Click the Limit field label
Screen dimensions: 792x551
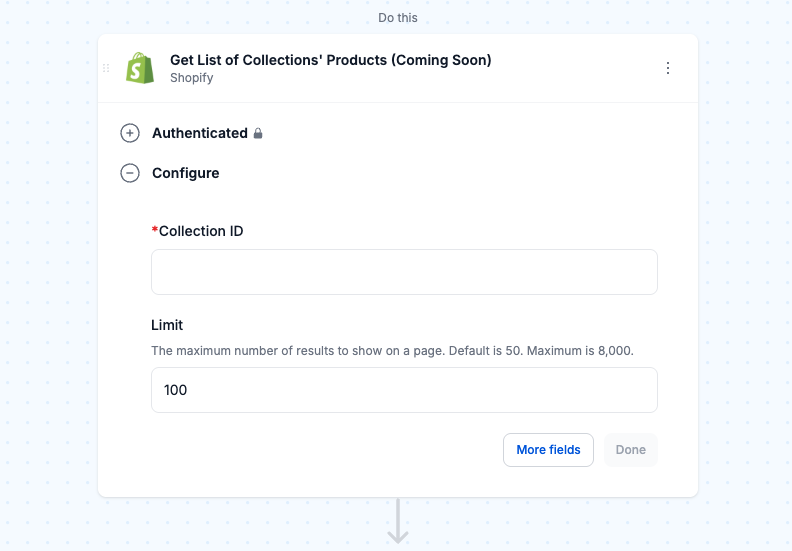coord(167,325)
